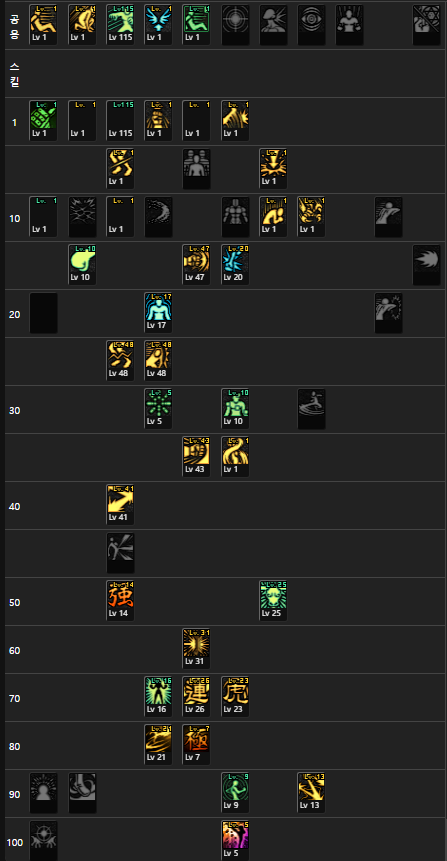
Task: Select the pink-purple Lv 5 skill in row 100
Action: point(235,840)
